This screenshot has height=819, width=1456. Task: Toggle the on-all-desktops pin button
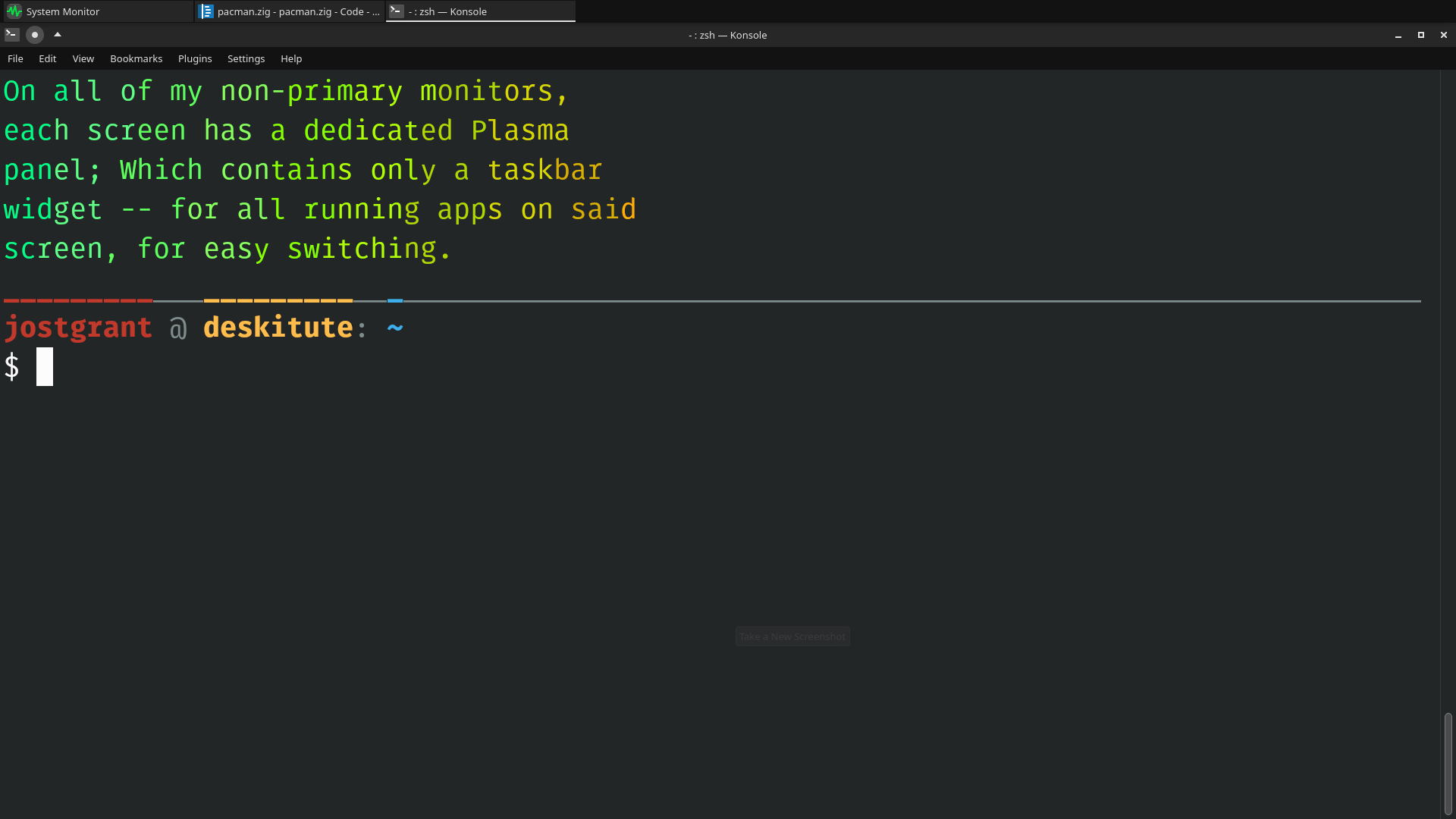(35, 35)
